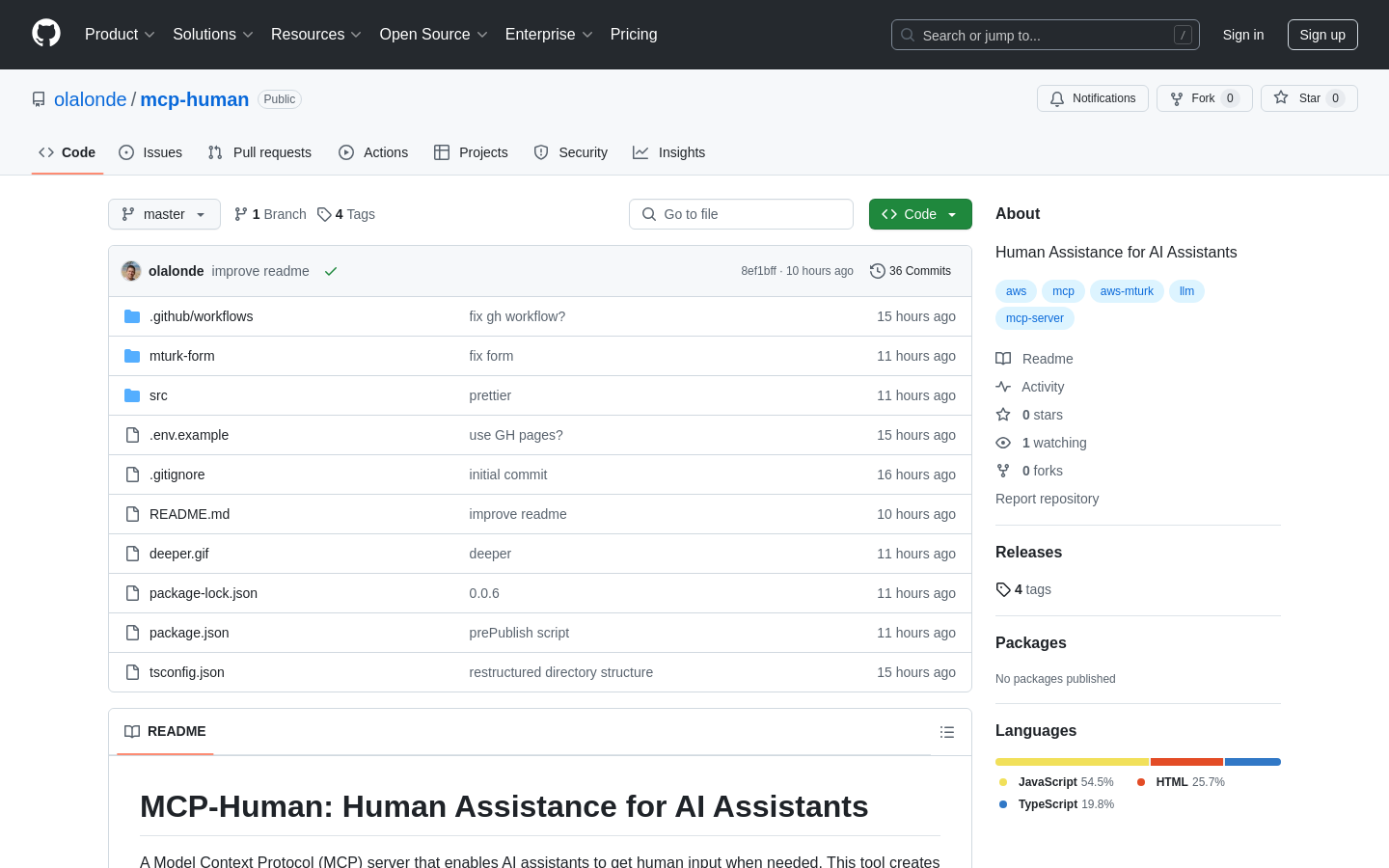Screen dimensions: 1389x868
Task: Open the README outline list icon
Action: (x=947, y=732)
